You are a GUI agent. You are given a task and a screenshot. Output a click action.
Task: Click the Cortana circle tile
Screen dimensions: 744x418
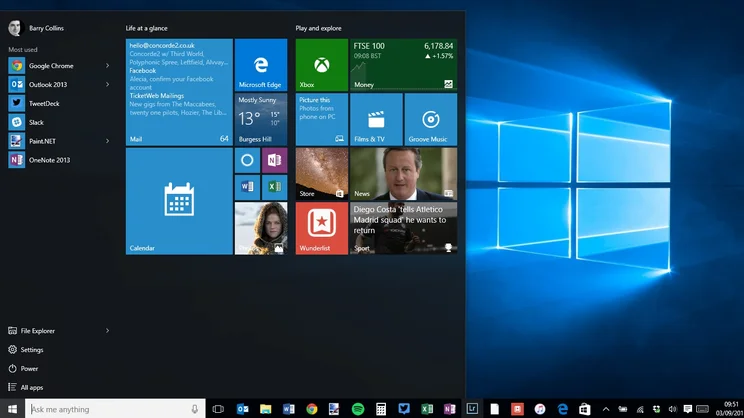247,160
